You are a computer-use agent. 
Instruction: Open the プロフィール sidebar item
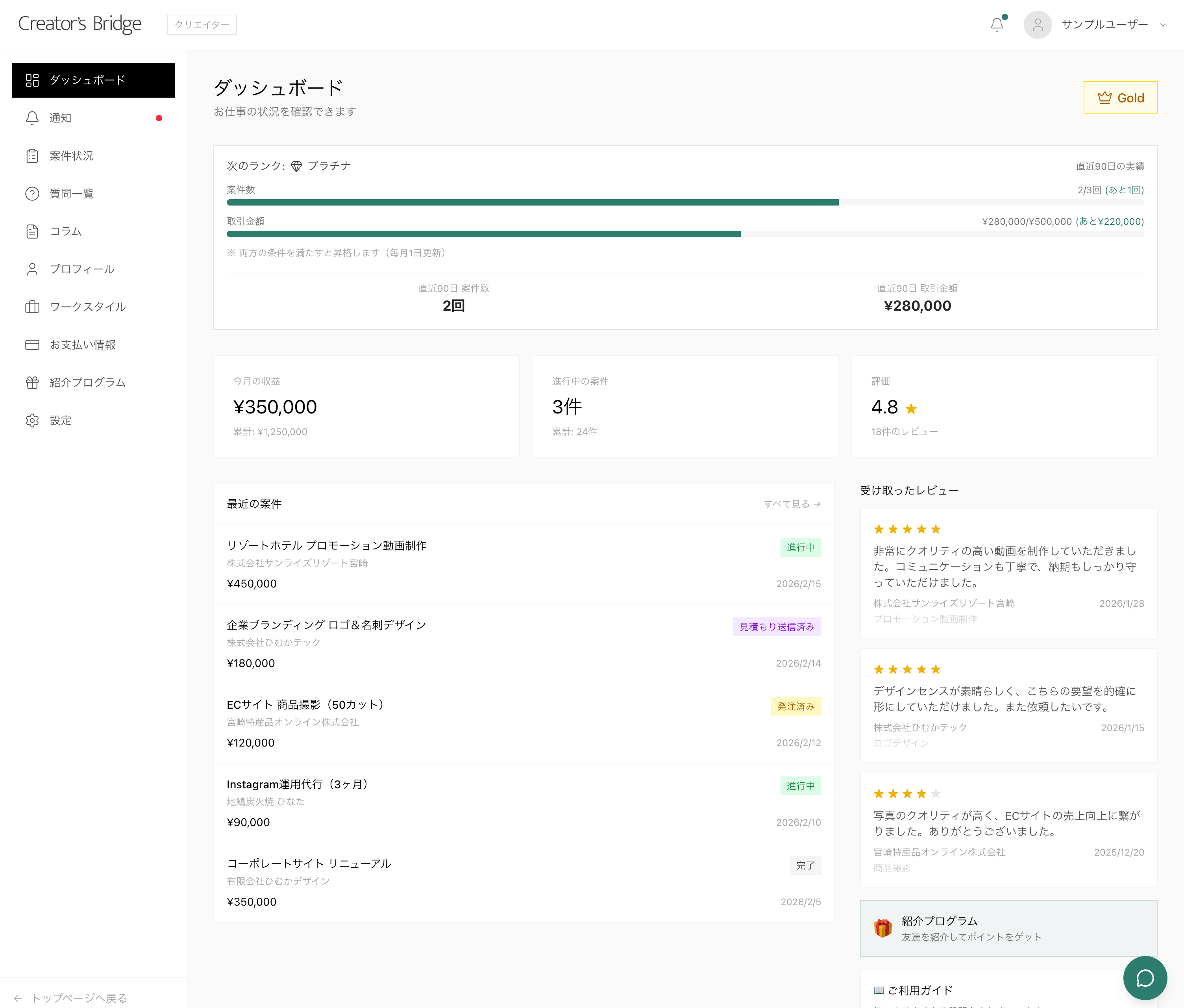click(x=81, y=269)
